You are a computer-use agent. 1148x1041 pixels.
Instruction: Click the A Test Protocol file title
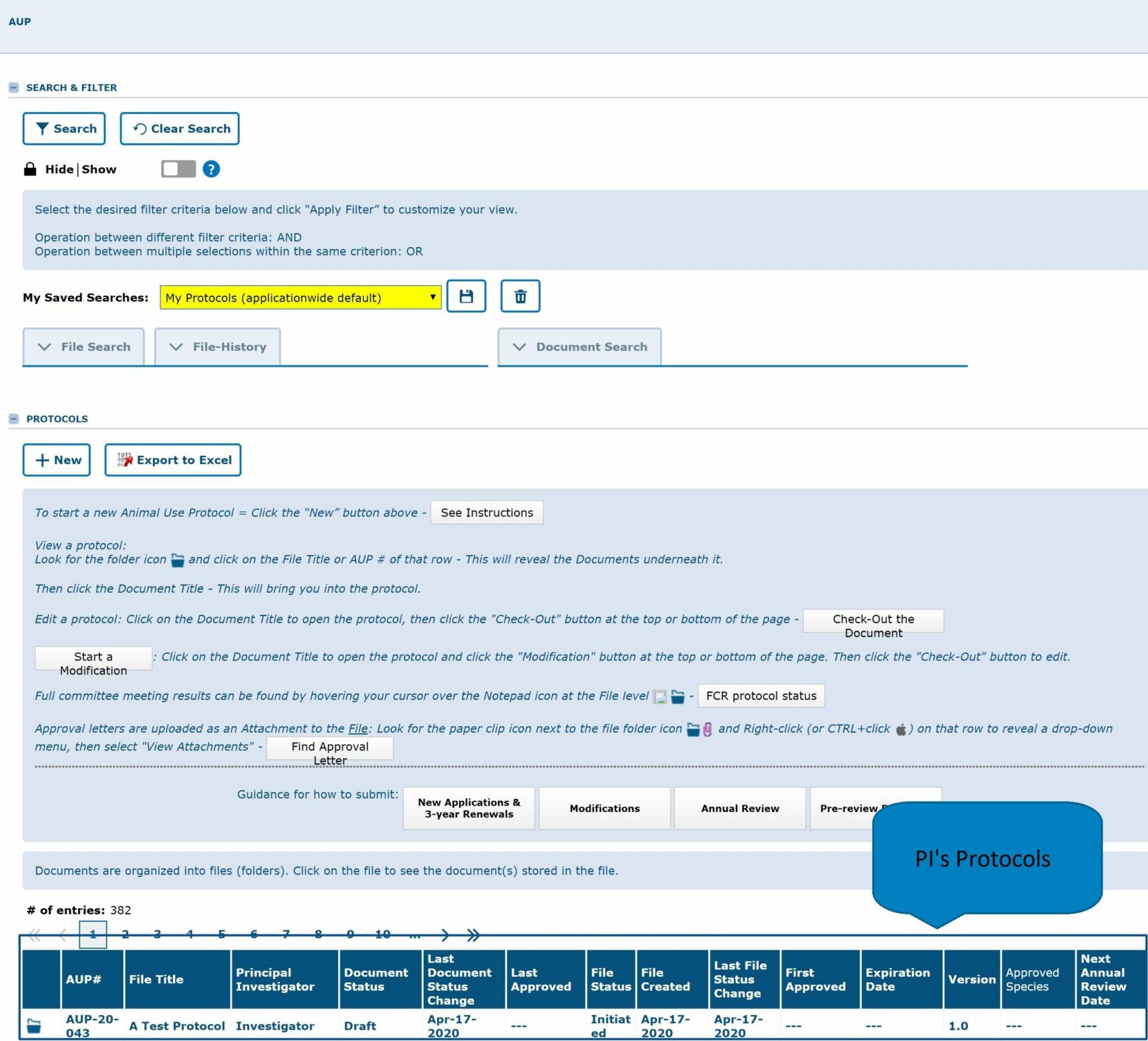tap(177, 1026)
